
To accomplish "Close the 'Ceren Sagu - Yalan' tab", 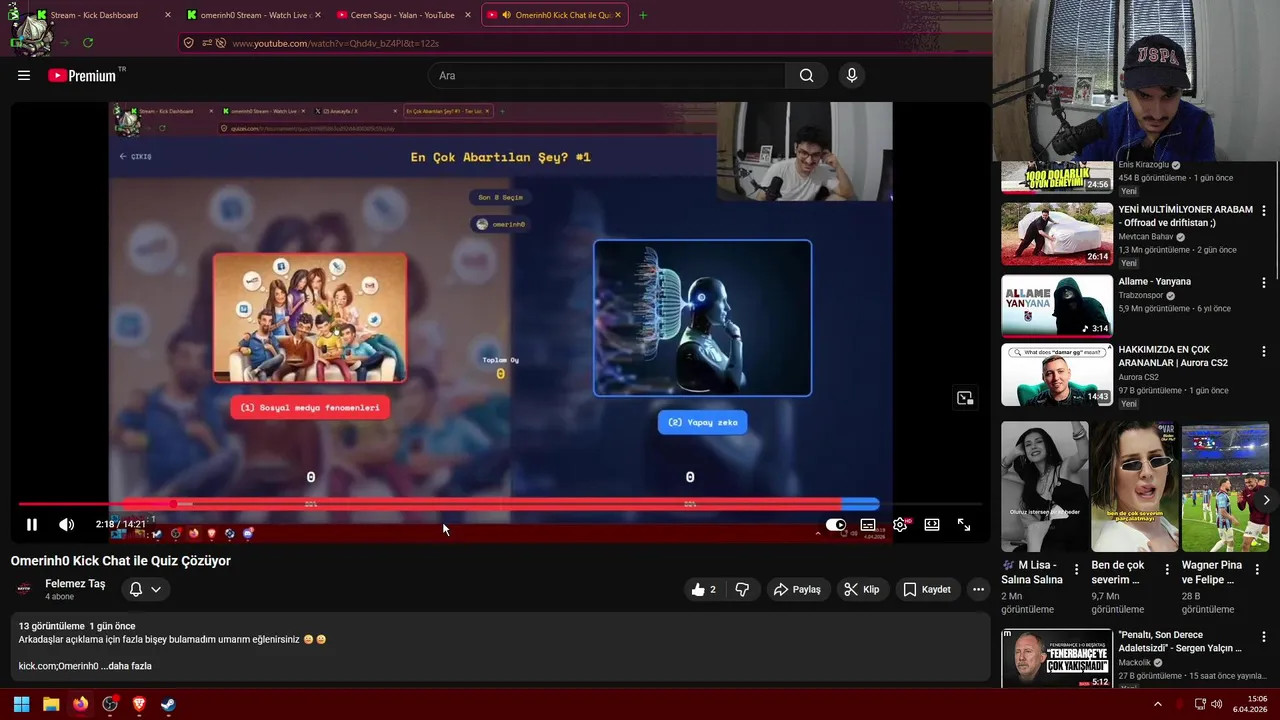I will coord(467,15).
